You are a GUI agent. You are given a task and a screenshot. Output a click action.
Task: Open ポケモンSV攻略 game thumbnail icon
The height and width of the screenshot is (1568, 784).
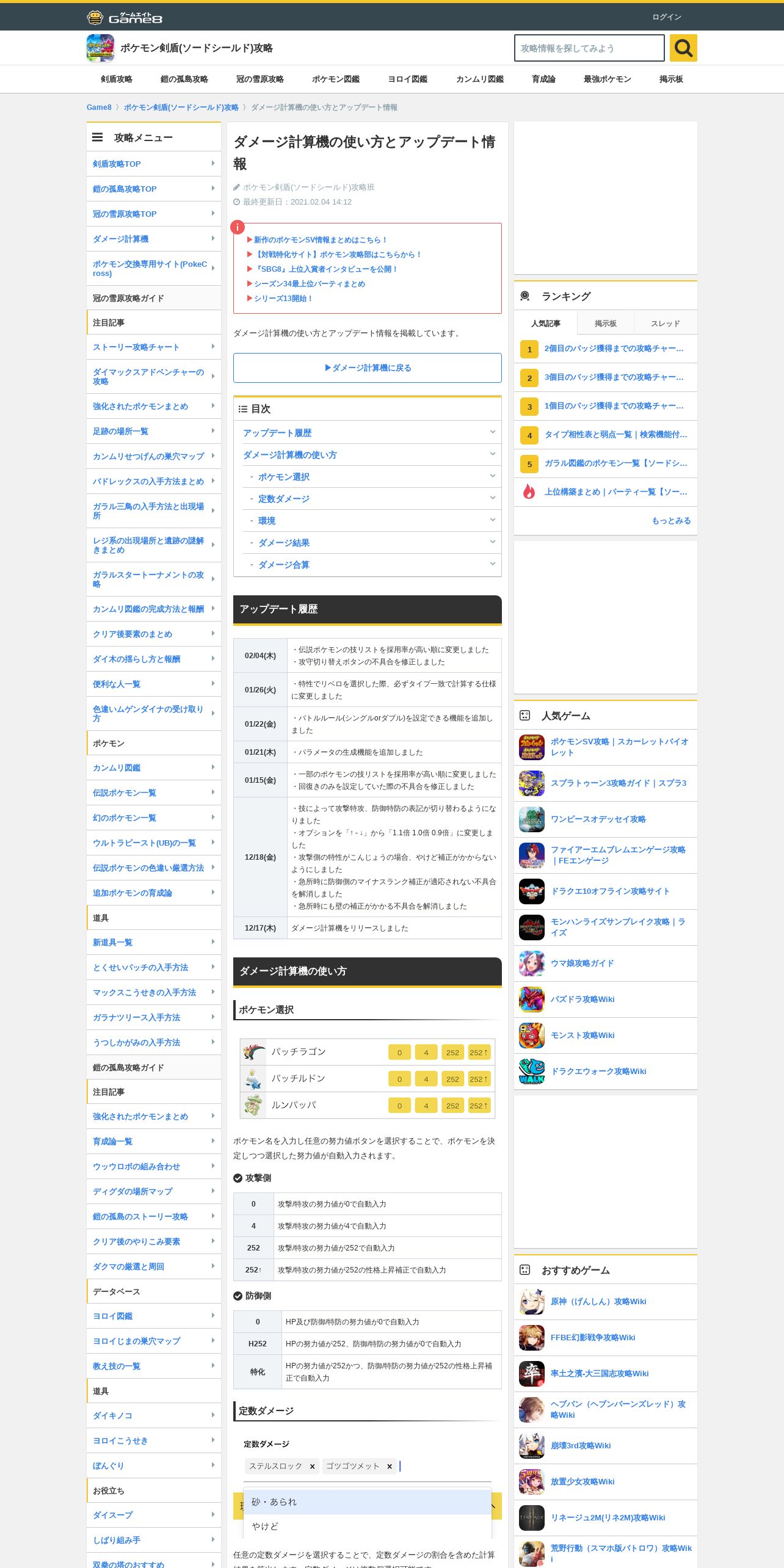click(531, 747)
